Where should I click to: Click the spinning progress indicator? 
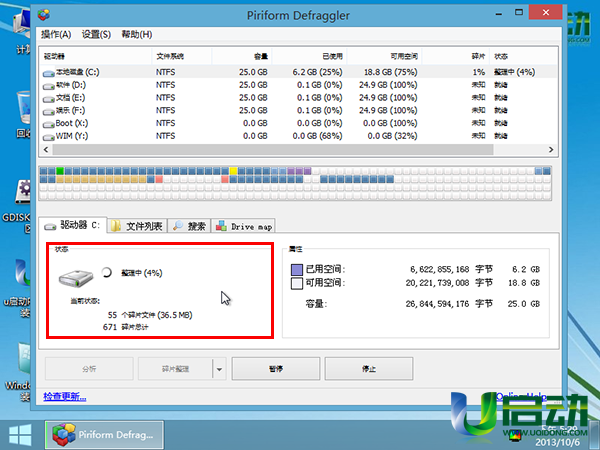(x=106, y=272)
